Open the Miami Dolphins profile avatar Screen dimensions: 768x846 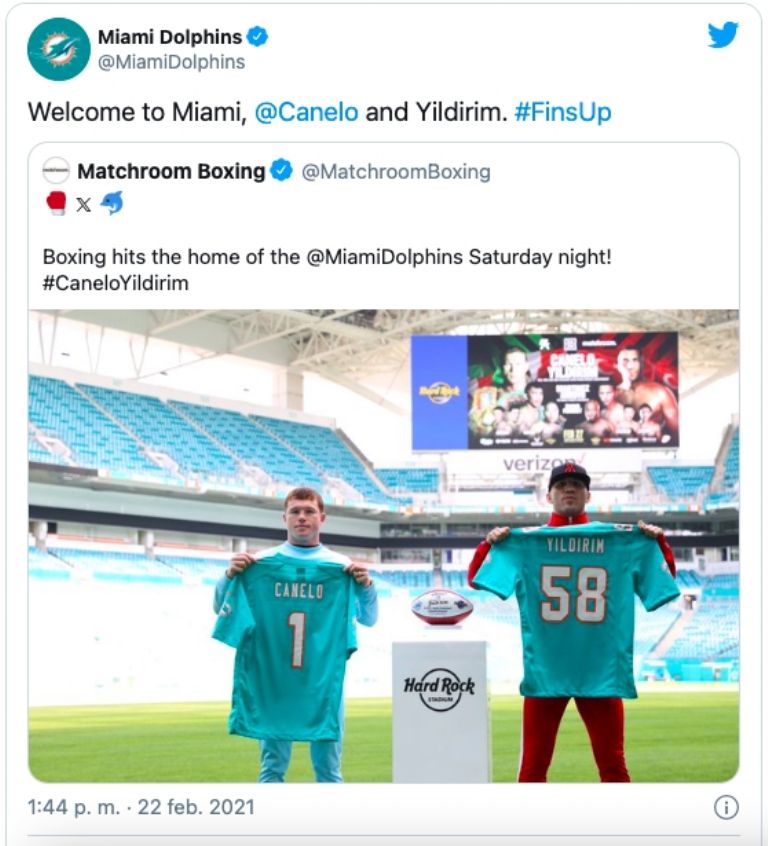[x=59, y=49]
